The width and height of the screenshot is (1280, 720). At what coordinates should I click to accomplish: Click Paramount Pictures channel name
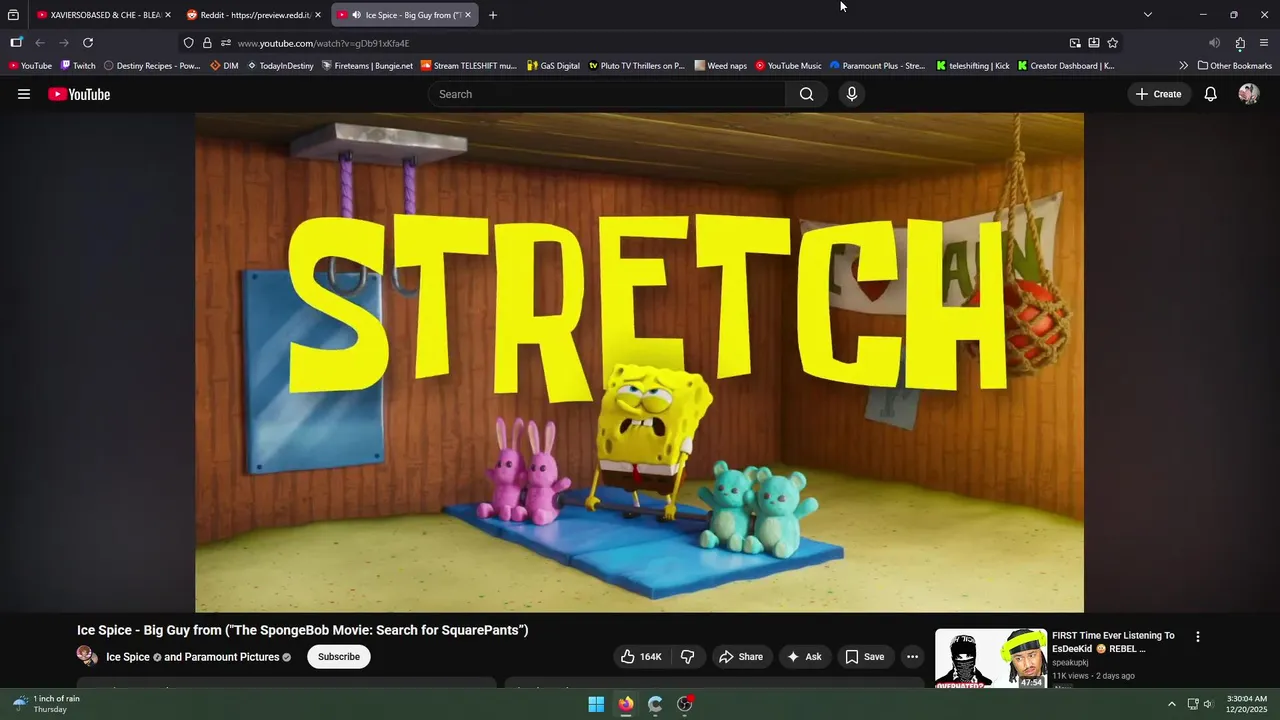[229, 657]
